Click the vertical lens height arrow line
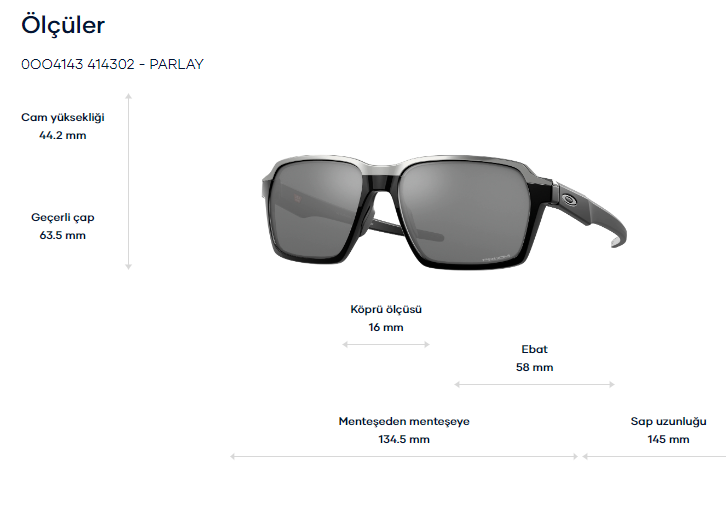The image size is (726, 517). point(129,181)
